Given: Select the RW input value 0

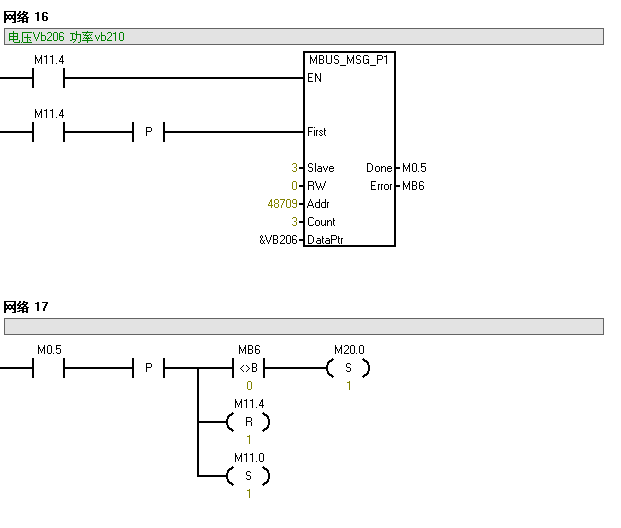Looking at the screenshot, I should point(294,186).
